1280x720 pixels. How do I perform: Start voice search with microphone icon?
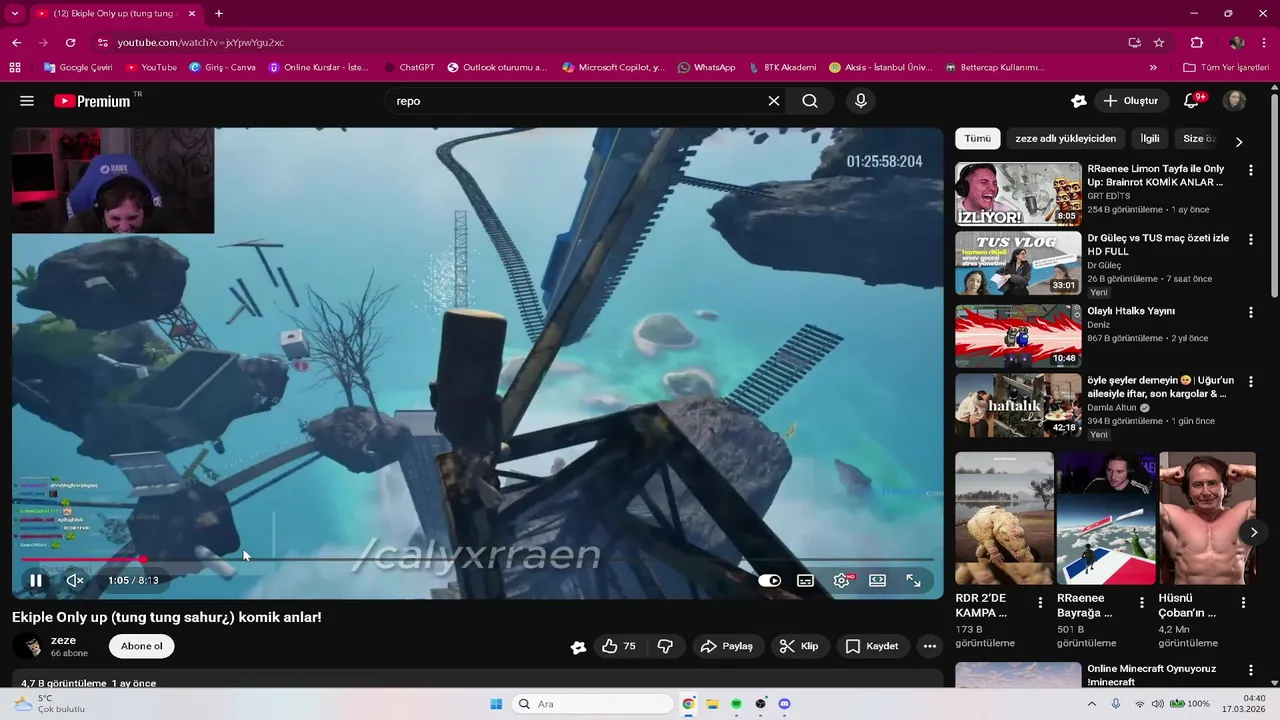pos(860,101)
